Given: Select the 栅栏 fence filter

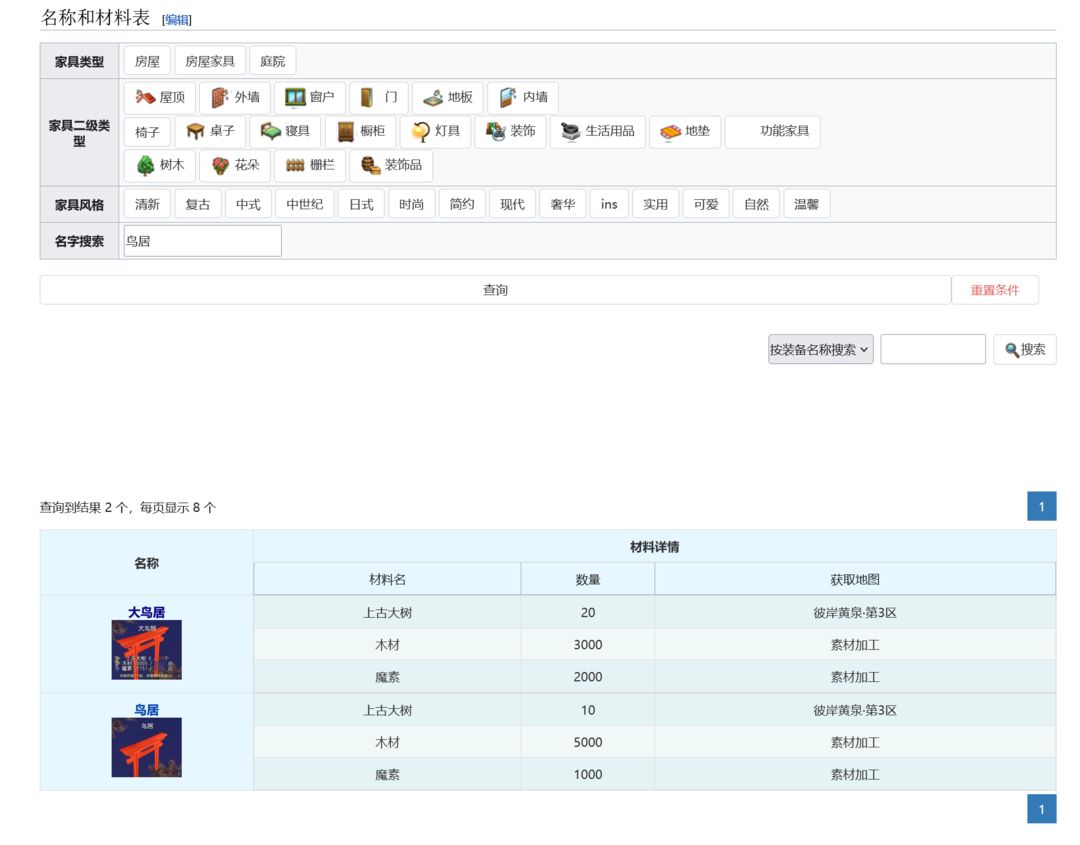Looking at the screenshot, I should [309, 165].
